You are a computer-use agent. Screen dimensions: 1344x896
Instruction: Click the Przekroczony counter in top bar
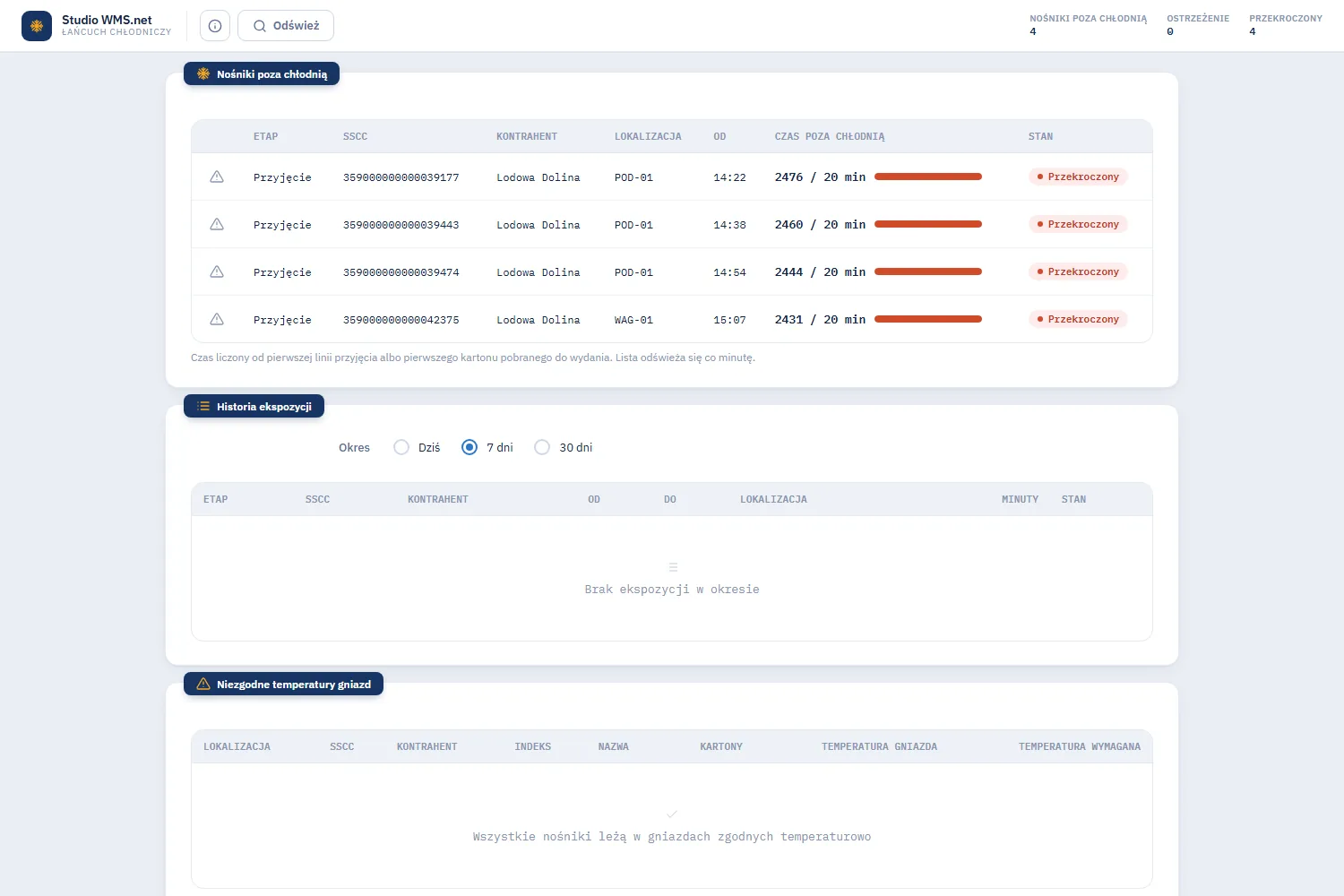(1286, 25)
